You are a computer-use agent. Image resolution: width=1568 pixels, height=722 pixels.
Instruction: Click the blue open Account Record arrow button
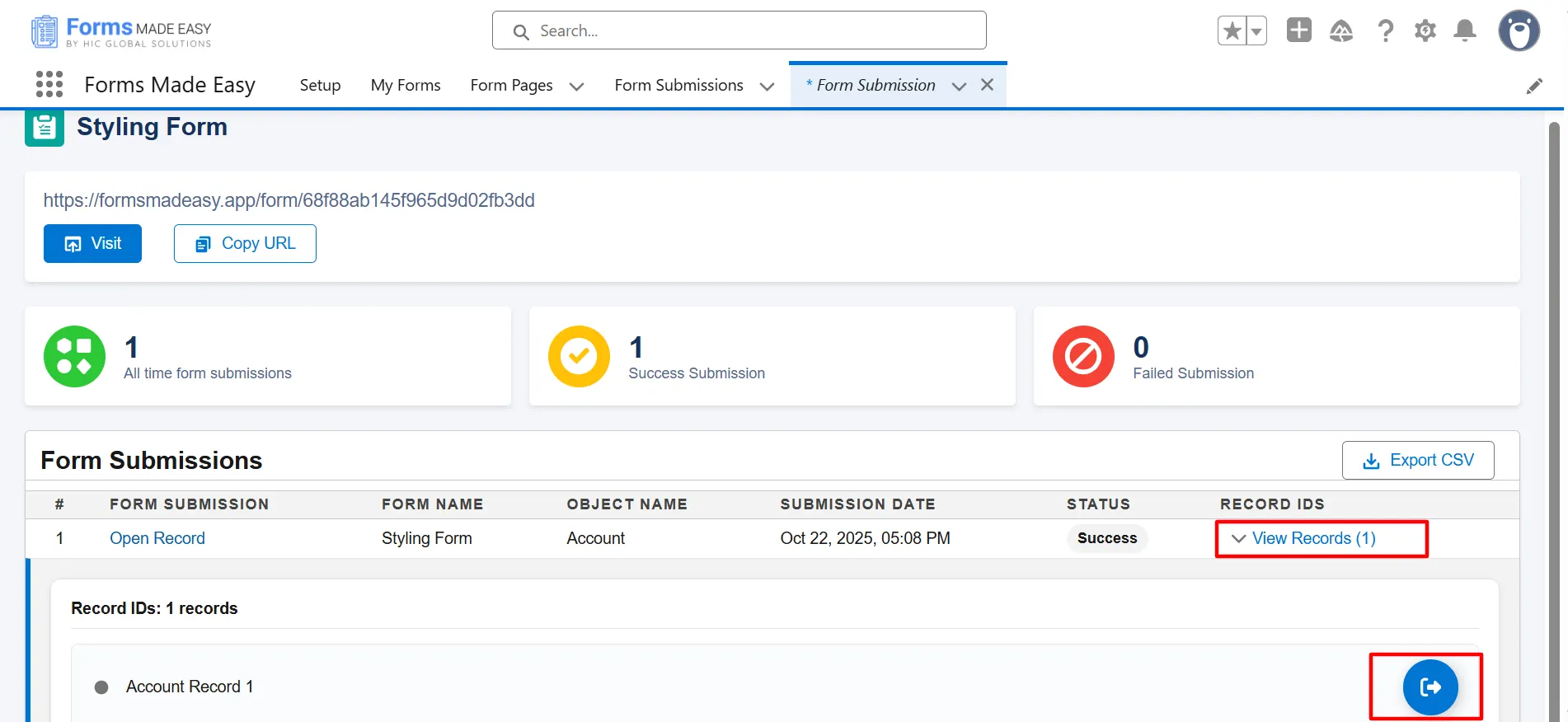[x=1430, y=687]
